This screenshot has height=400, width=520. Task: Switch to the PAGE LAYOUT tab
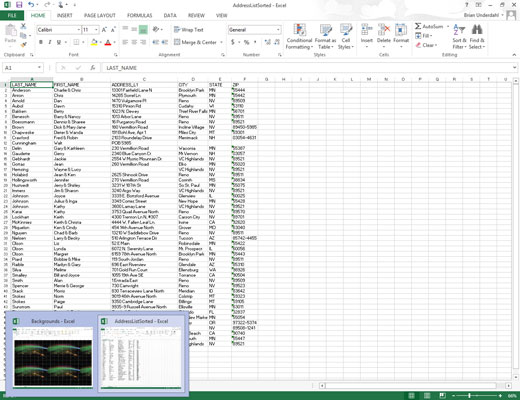(x=100, y=15)
